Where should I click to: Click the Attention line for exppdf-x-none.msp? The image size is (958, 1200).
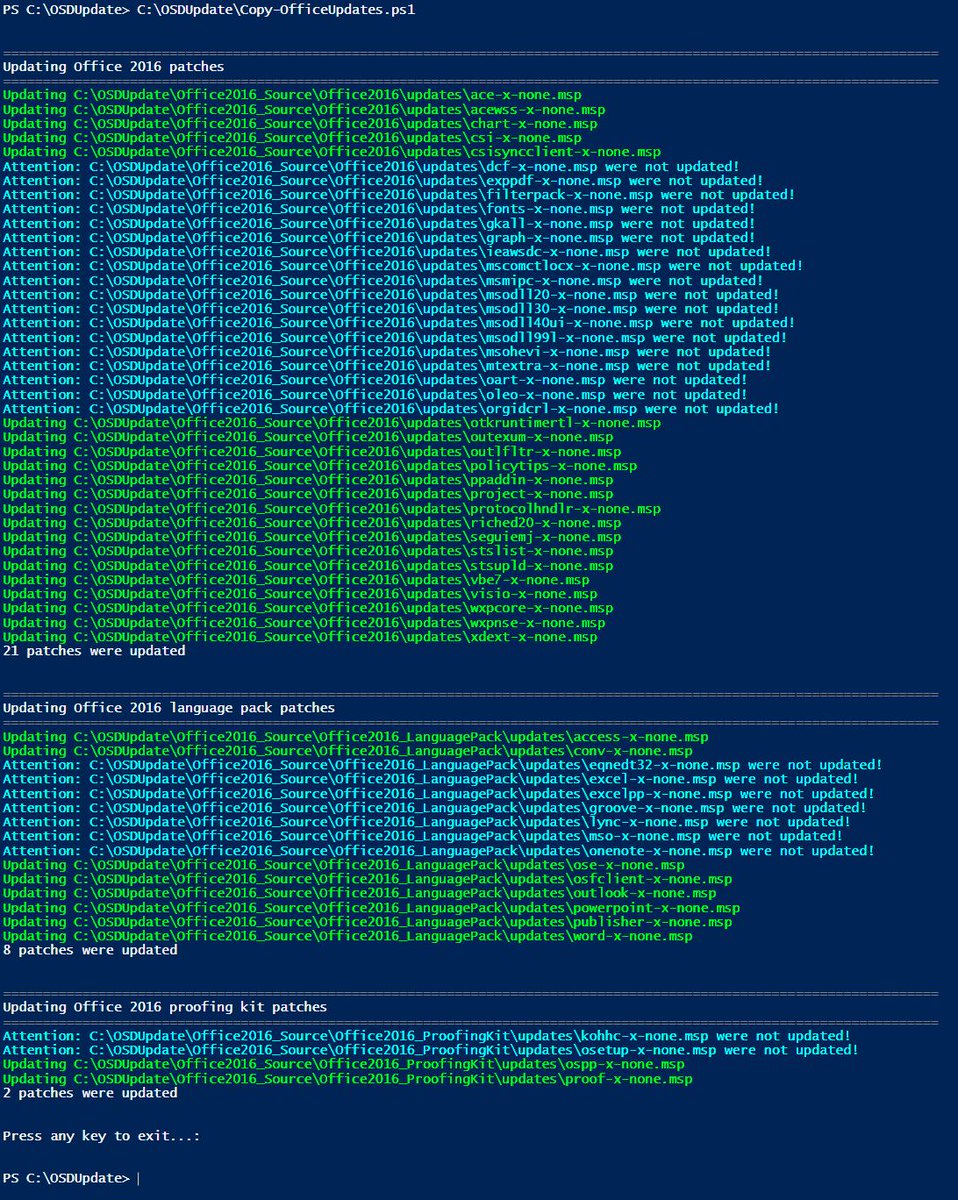pyautogui.click(x=383, y=180)
